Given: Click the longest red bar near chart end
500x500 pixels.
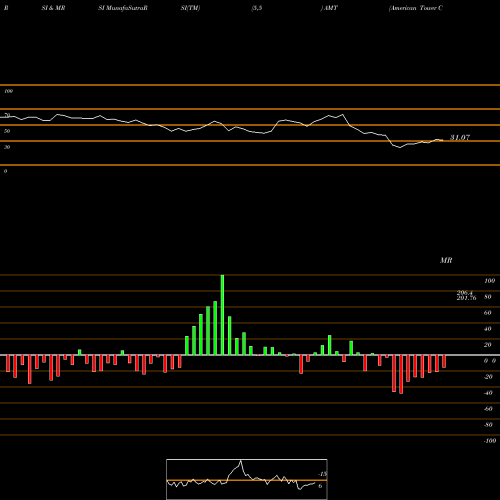Looking at the screenshot, I should tap(401, 374).
